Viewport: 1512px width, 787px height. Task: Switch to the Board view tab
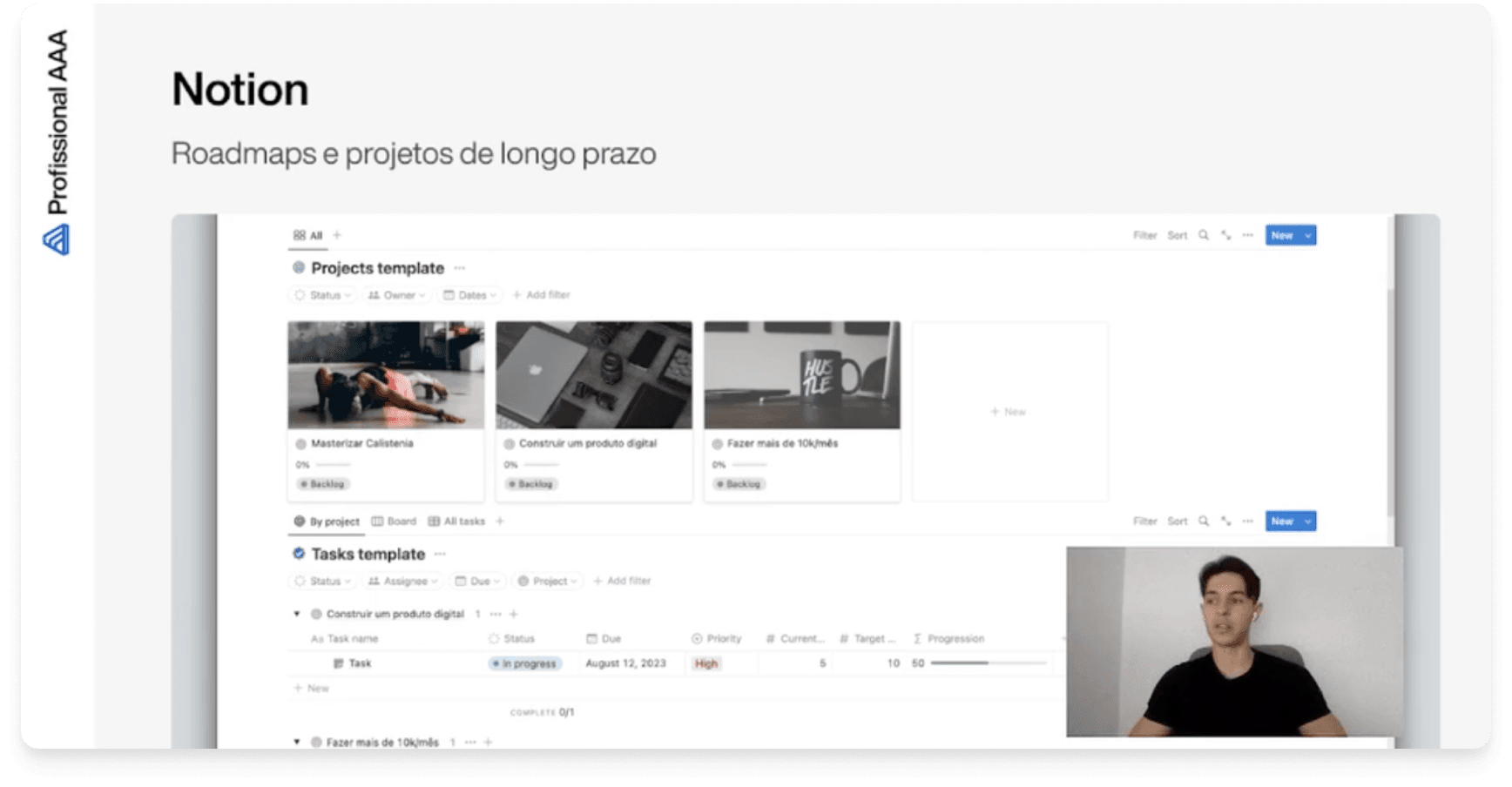click(x=394, y=521)
